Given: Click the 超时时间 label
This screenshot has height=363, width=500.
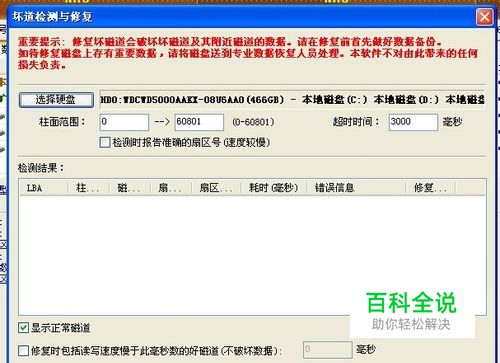Looking at the screenshot, I should [356, 122].
